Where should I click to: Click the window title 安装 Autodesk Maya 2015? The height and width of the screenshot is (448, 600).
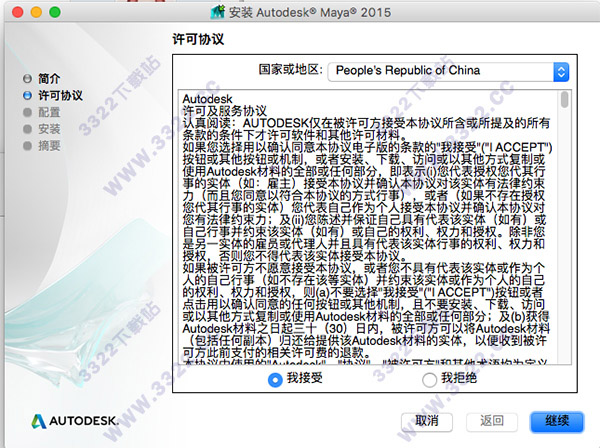click(310, 12)
